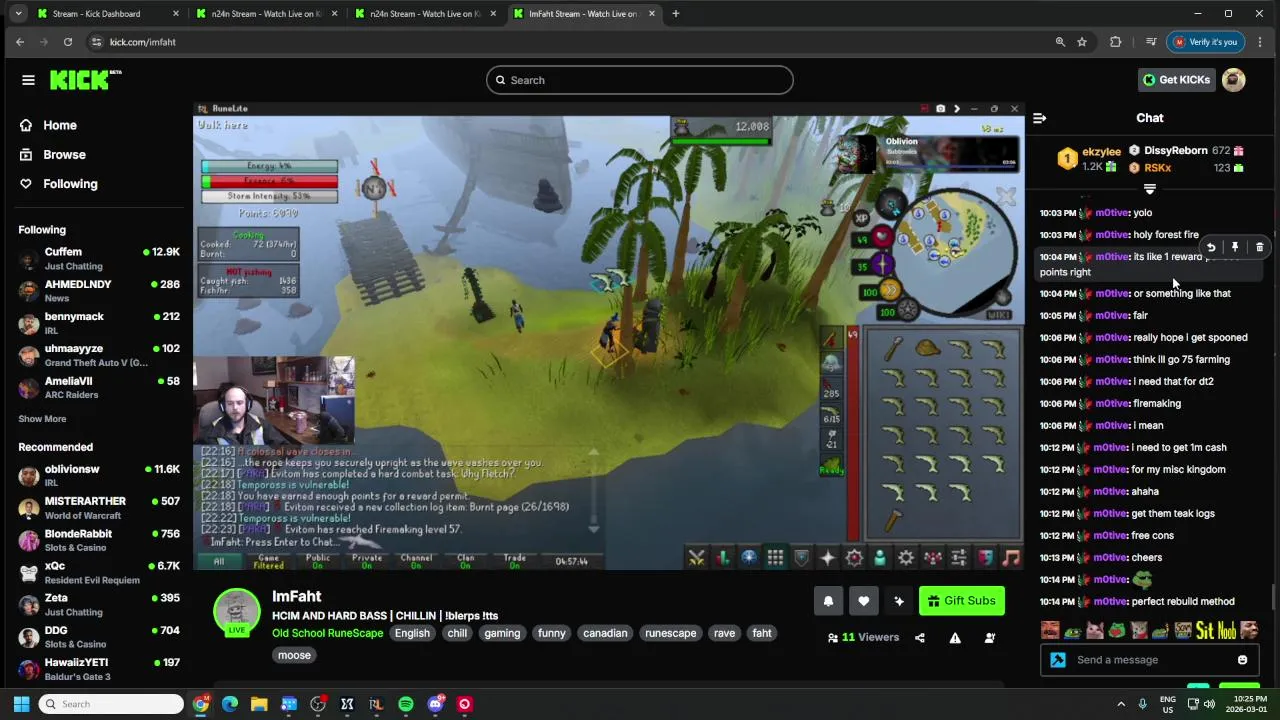This screenshot has width=1280, height=720.
Task: Click Get KICKs button
Action: click(1176, 80)
